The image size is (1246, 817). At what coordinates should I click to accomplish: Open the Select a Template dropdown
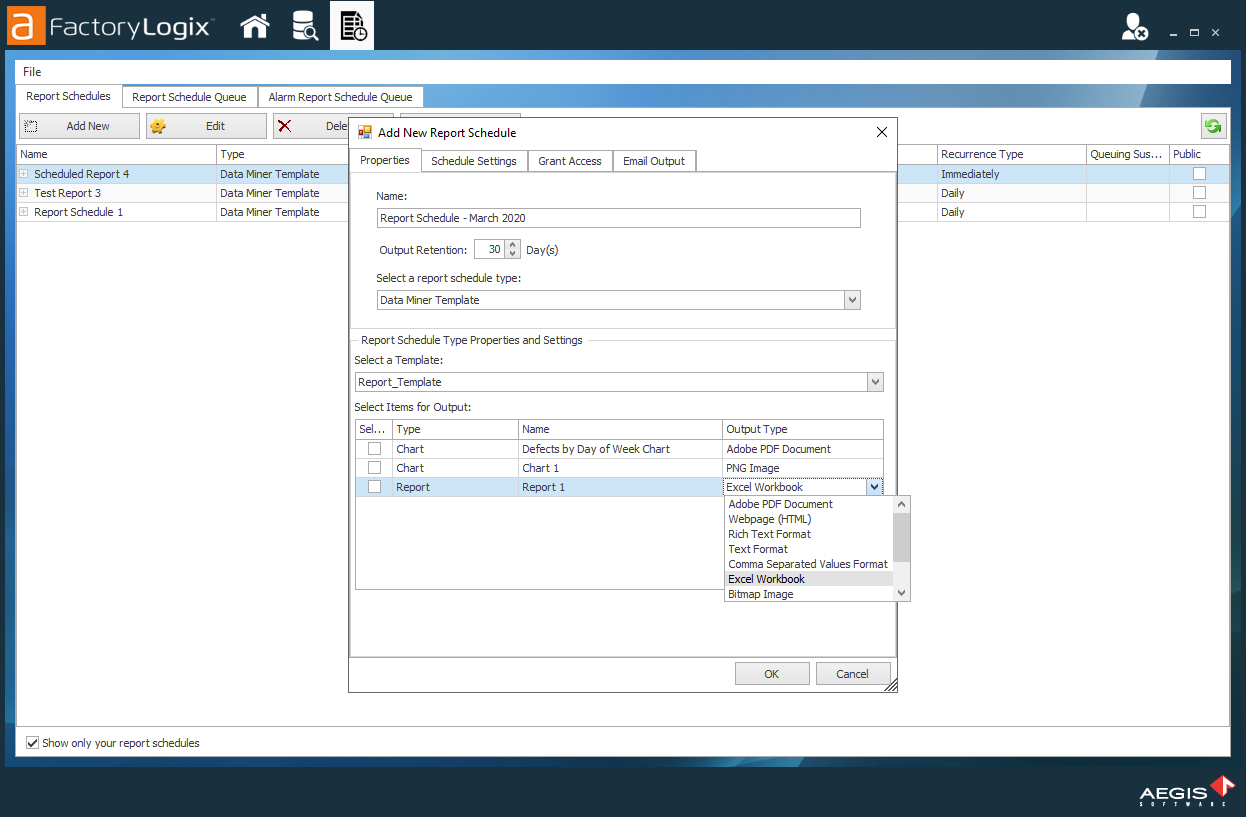[x=875, y=381]
